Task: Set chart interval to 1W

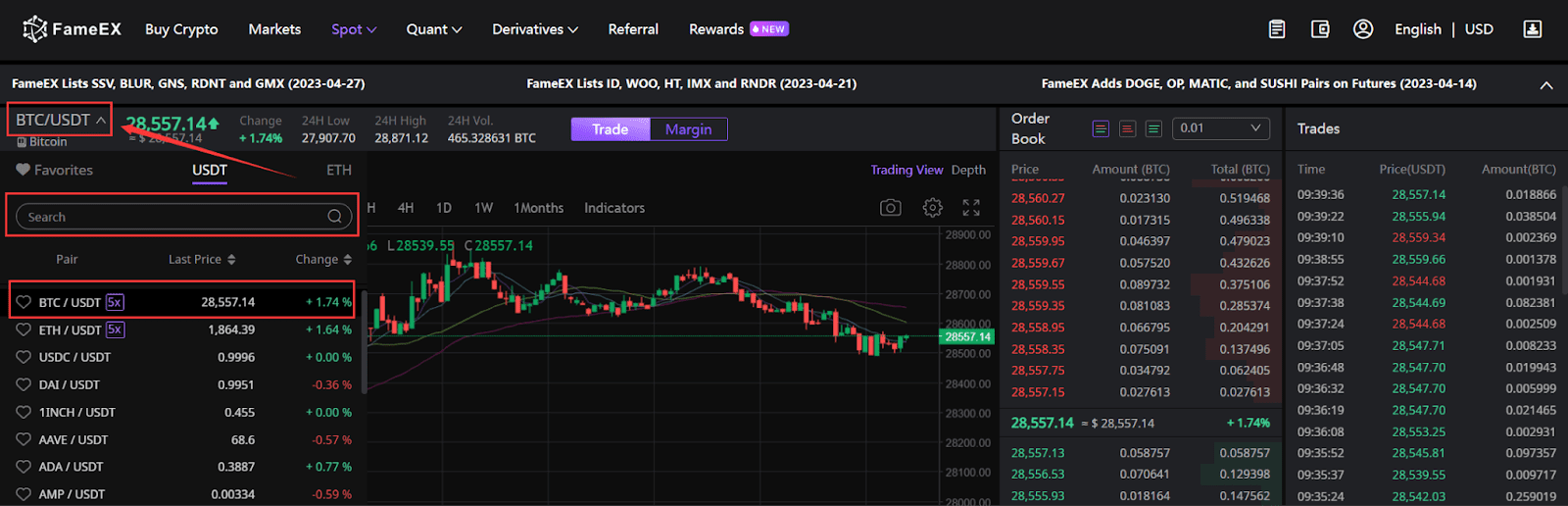Action: 483,208
